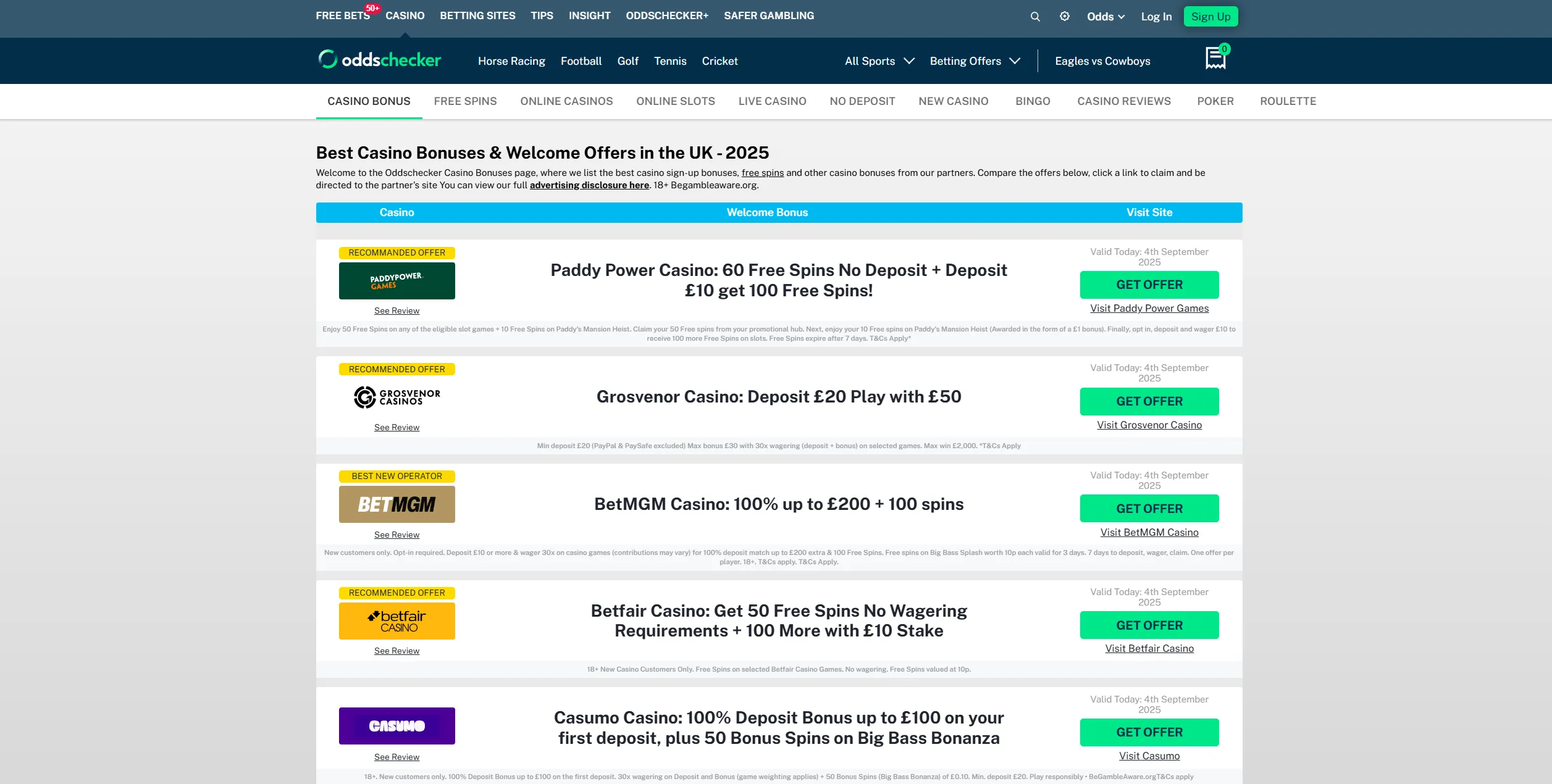Go to Tennis section
The image size is (1552, 784).
click(x=670, y=60)
